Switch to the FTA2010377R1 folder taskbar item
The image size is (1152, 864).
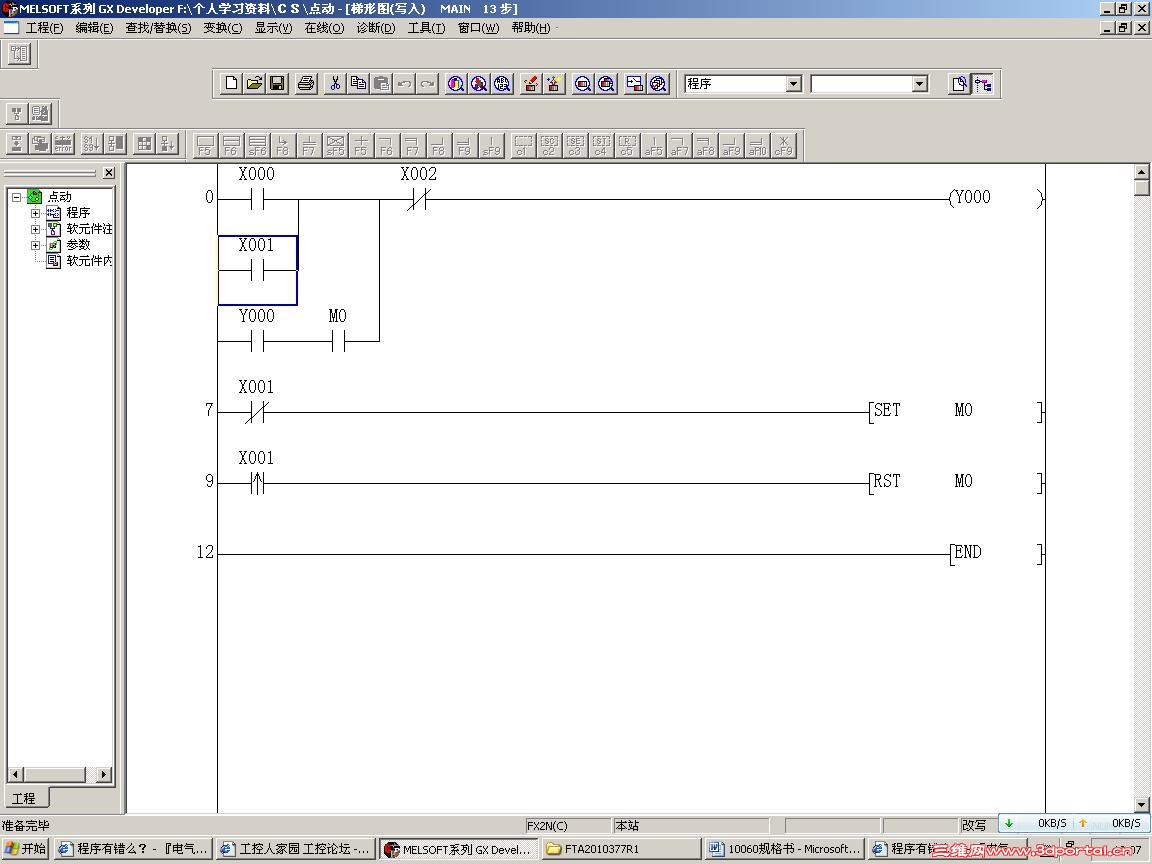tap(622, 849)
